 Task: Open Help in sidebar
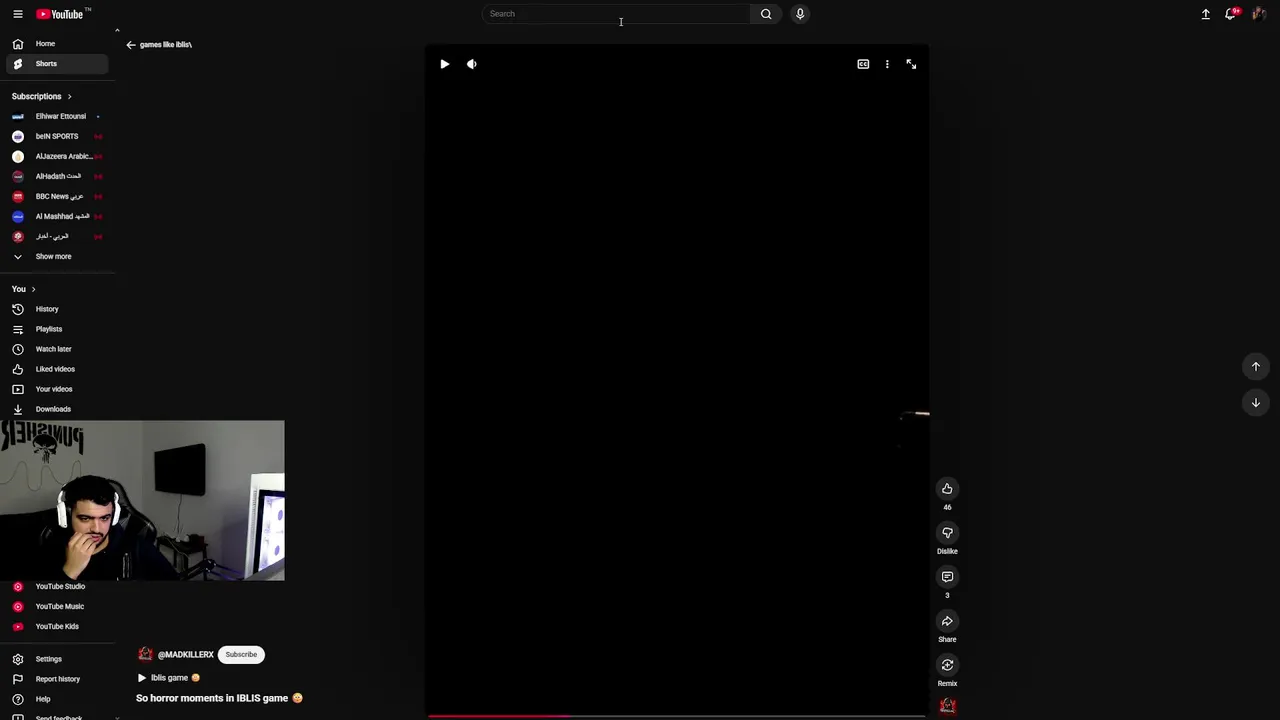pyautogui.click(x=56, y=699)
